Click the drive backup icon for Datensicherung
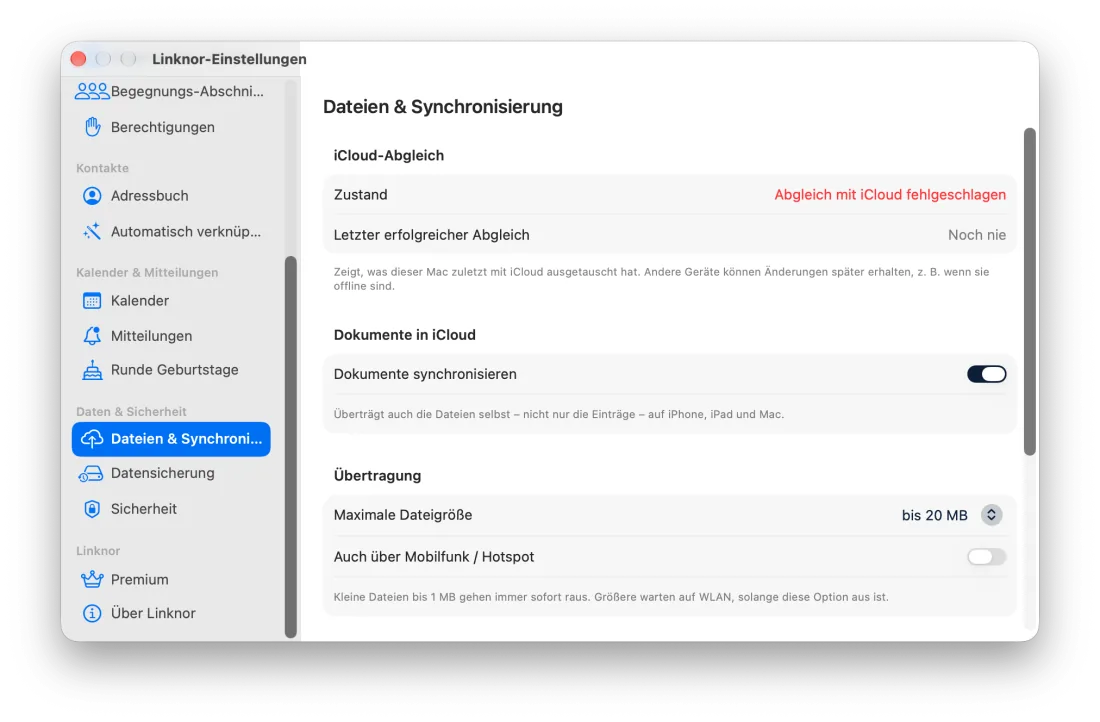The height and width of the screenshot is (722, 1100). (90, 474)
